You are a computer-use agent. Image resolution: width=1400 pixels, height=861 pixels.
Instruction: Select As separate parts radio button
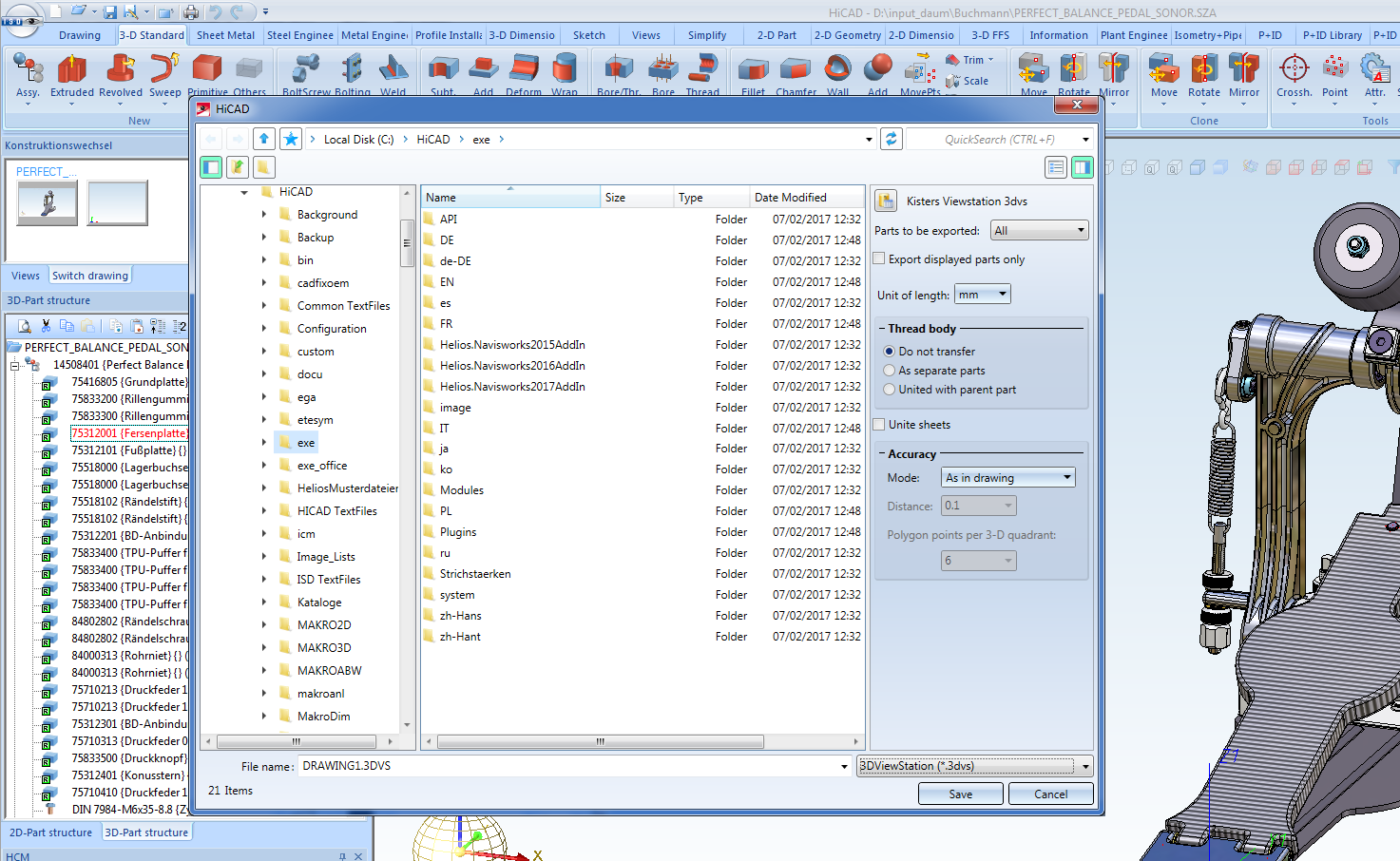click(x=890, y=371)
